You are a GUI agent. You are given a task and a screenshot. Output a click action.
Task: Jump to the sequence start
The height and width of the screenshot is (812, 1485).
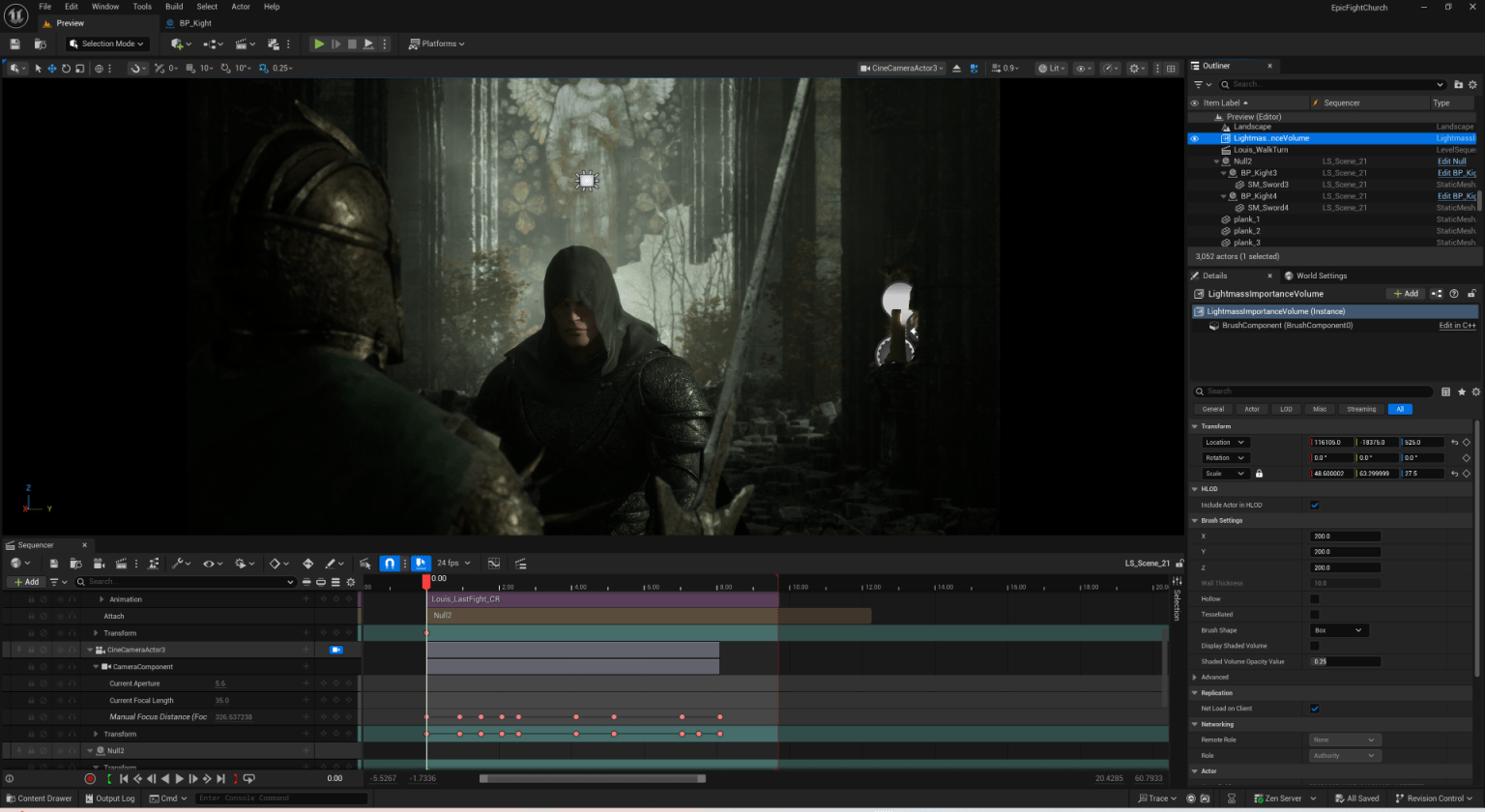pyautogui.click(x=123, y=779)
